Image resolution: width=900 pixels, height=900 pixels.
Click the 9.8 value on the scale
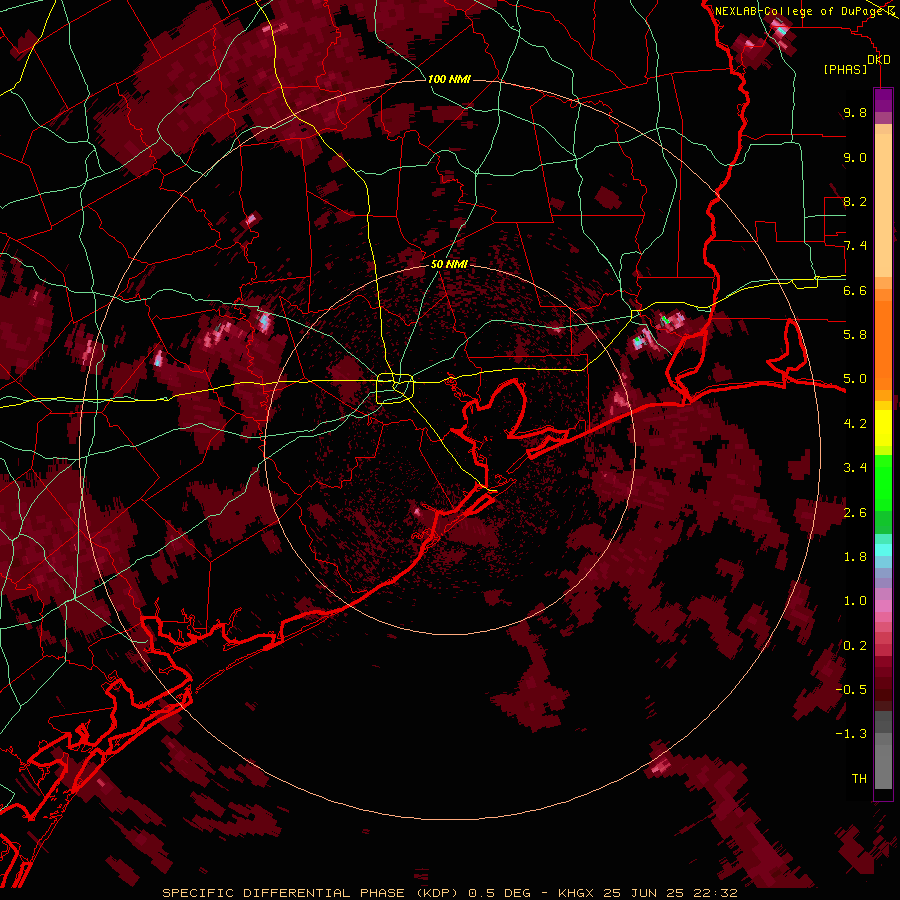[855, 112]
